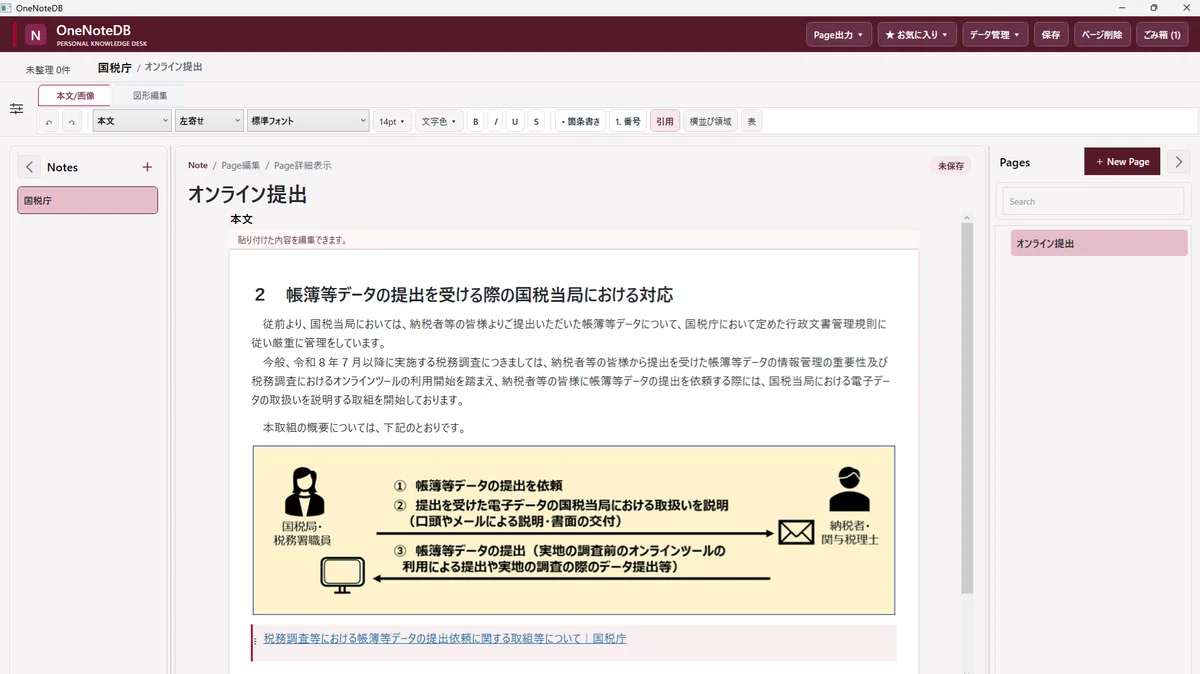1200x674 pixels.
Task: Apply 箇条書き bullet list formatting
Action: point(581,121)
